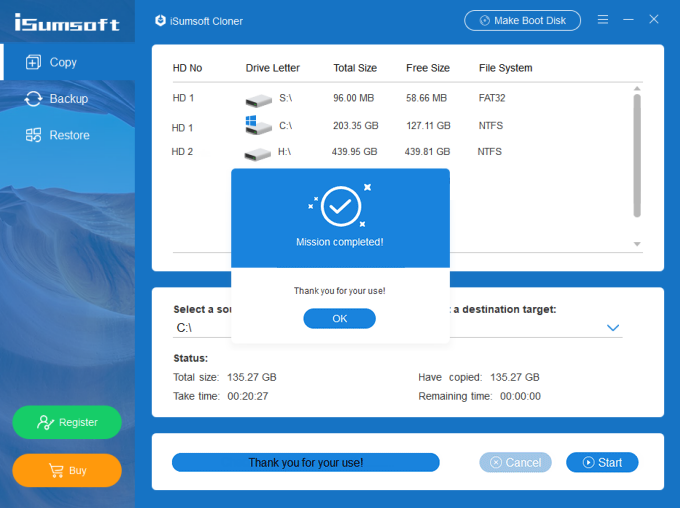The image size is (680, 508).
Task: Click the 439.95 GB total size cell
Action: pyautogui.click(x=354, y=152)
